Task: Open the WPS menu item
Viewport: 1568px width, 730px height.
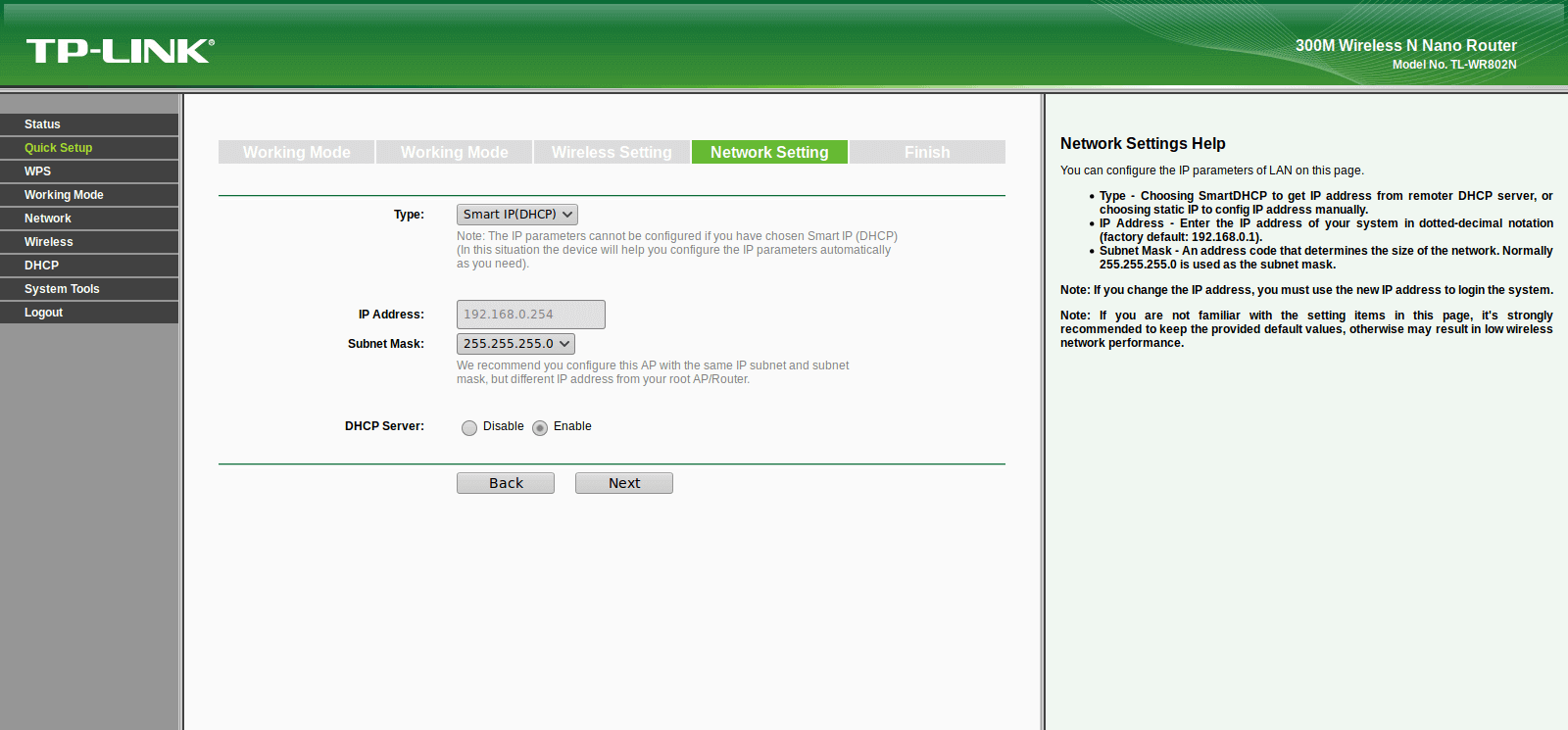Action: pyautogui.click(x=89, y=171)
